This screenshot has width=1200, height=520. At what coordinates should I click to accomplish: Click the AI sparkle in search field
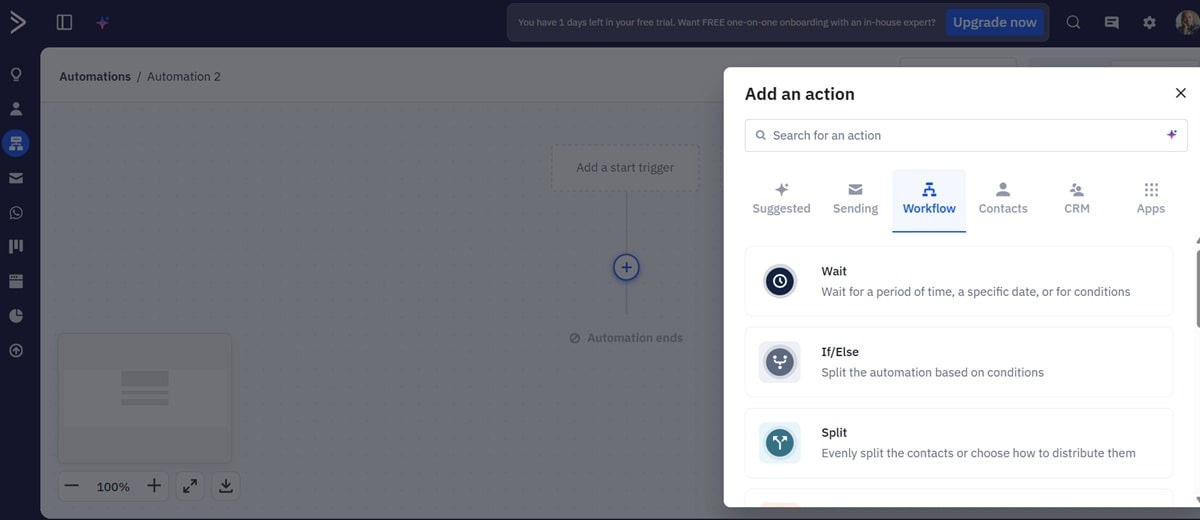(x=1172, y=135)
